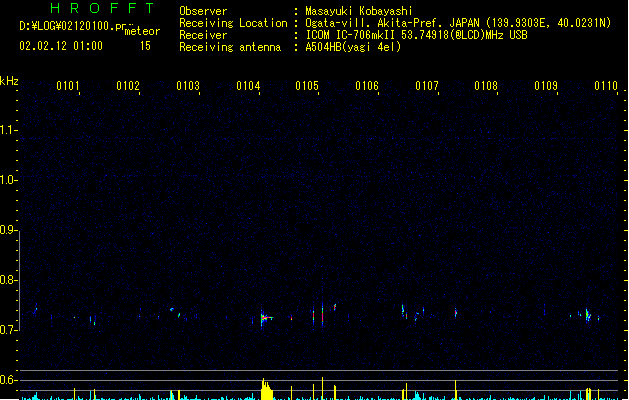Click time marker 0104
The height and width of the screenshot is (400, 629).
pos(248,85)
